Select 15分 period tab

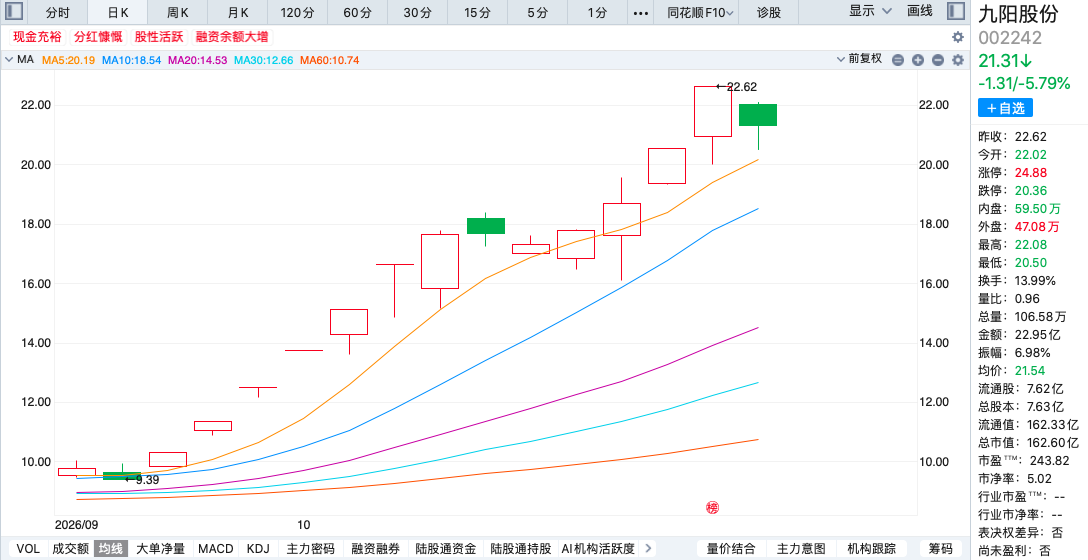[477, 12]
